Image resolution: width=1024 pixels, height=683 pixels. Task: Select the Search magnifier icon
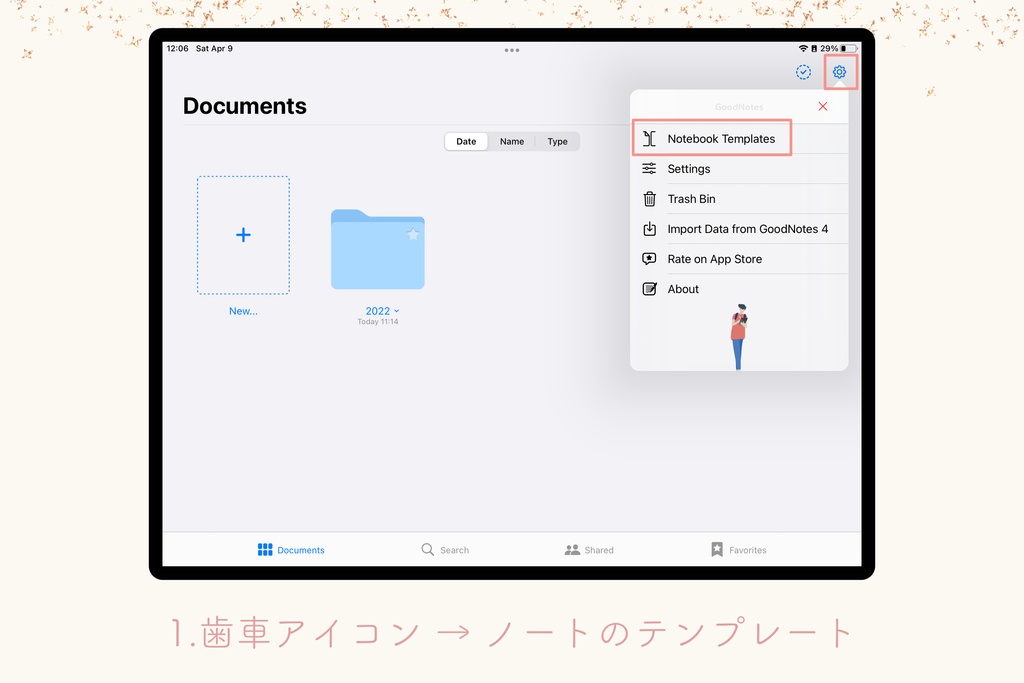point(428,549)
